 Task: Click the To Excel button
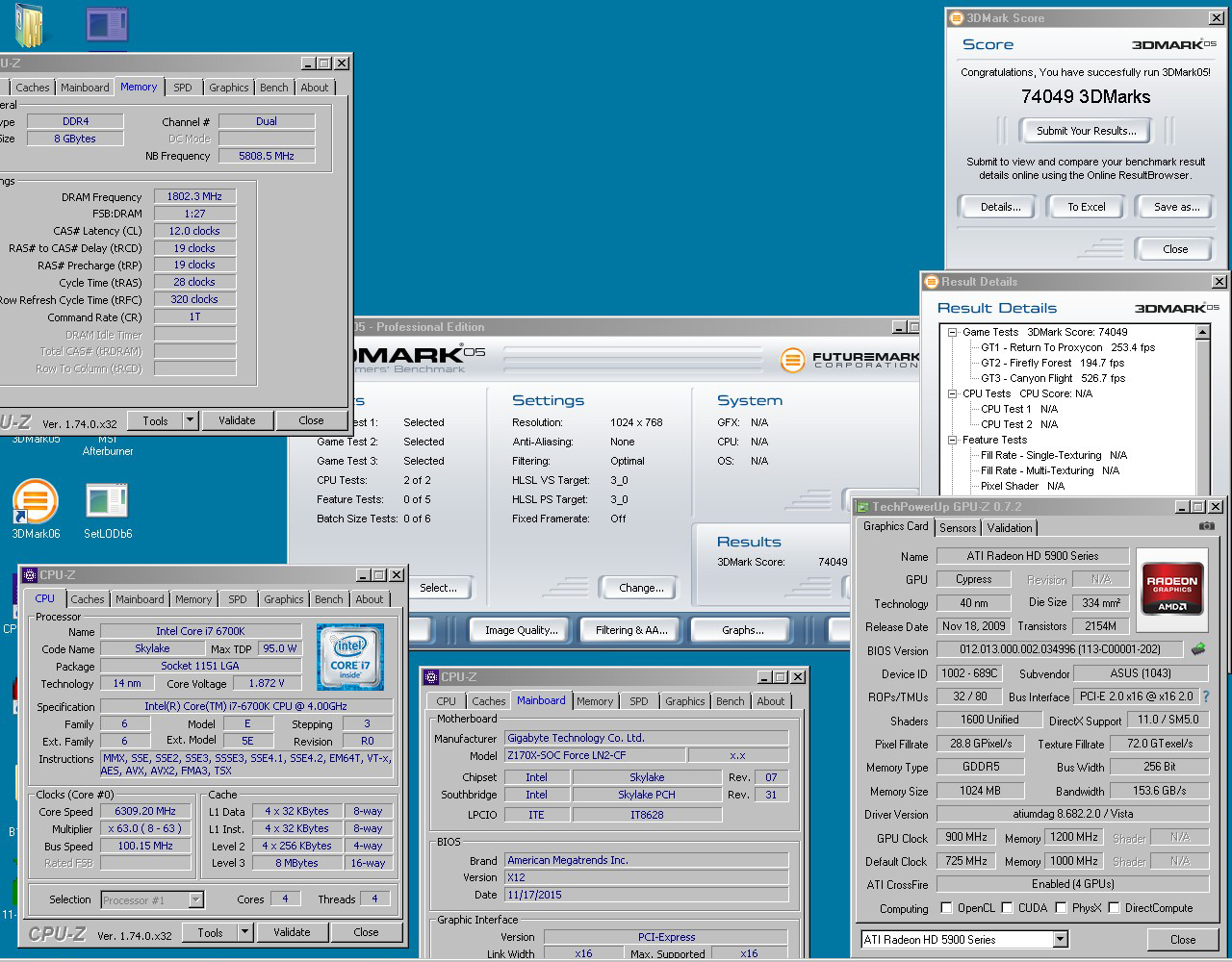[x=1087, y=207]
